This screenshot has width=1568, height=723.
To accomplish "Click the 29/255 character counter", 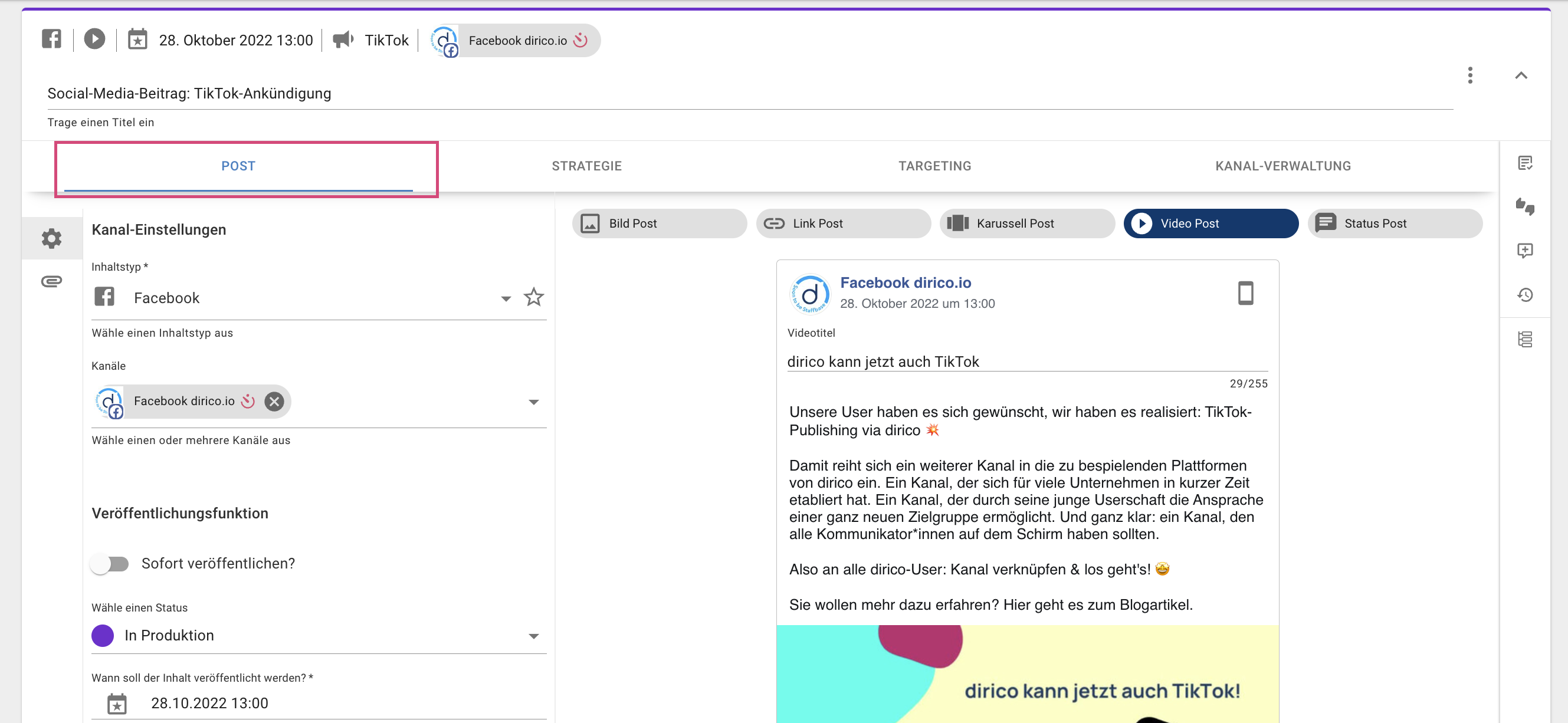I will 1248,384.
